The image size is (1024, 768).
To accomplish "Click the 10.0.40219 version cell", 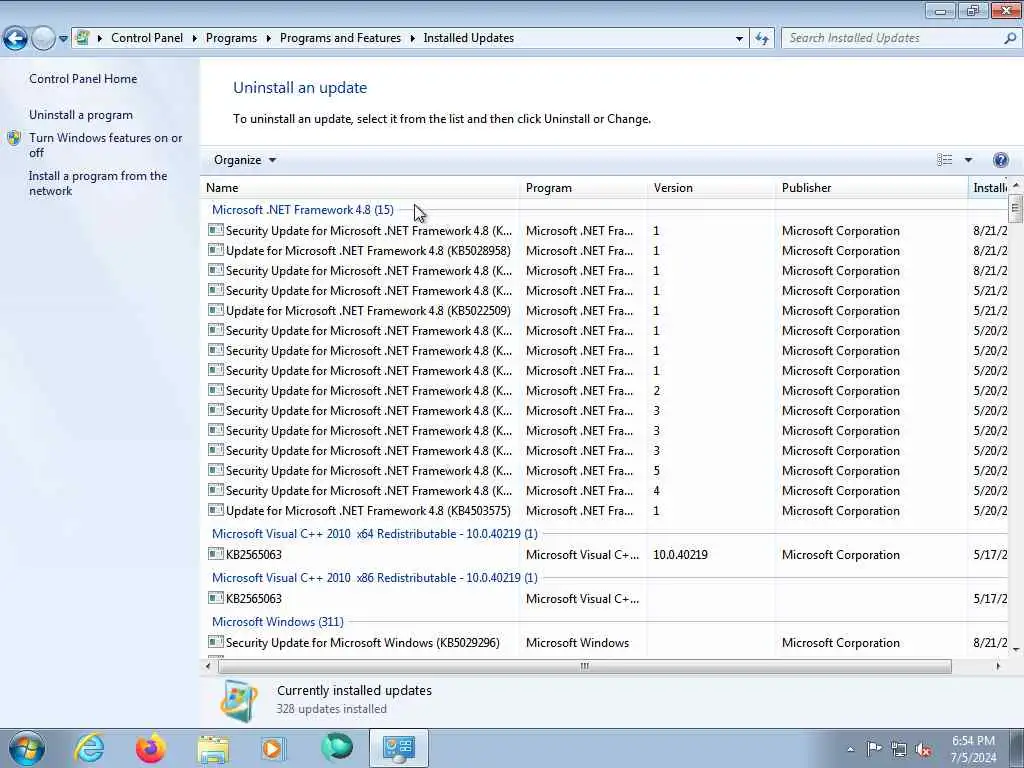I will (x=680, y=554).
